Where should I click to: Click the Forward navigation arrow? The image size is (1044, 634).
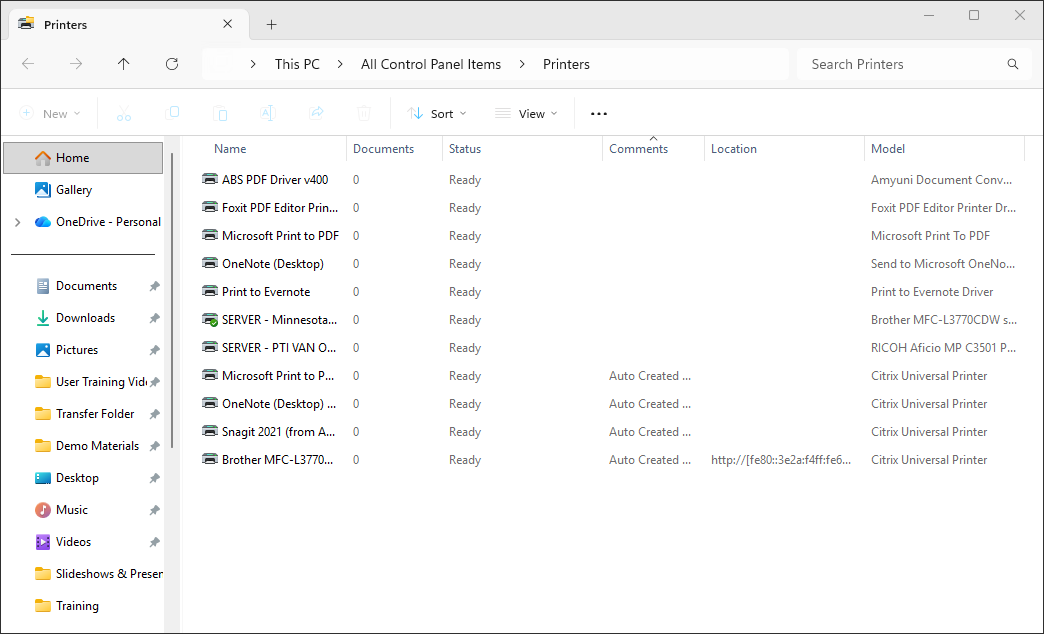tap(77, 64)
